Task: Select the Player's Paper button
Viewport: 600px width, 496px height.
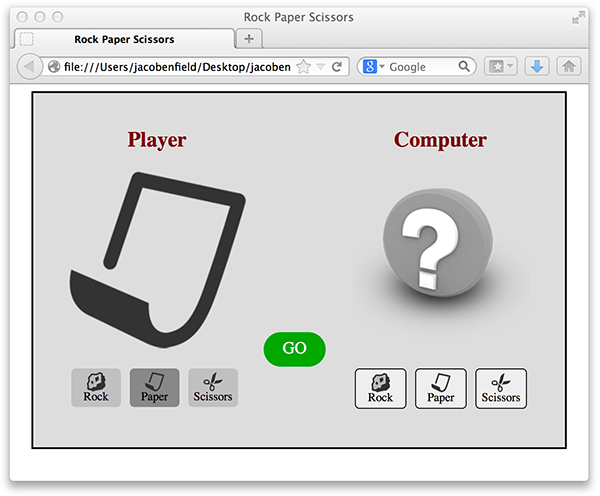Action: [155, 387]
